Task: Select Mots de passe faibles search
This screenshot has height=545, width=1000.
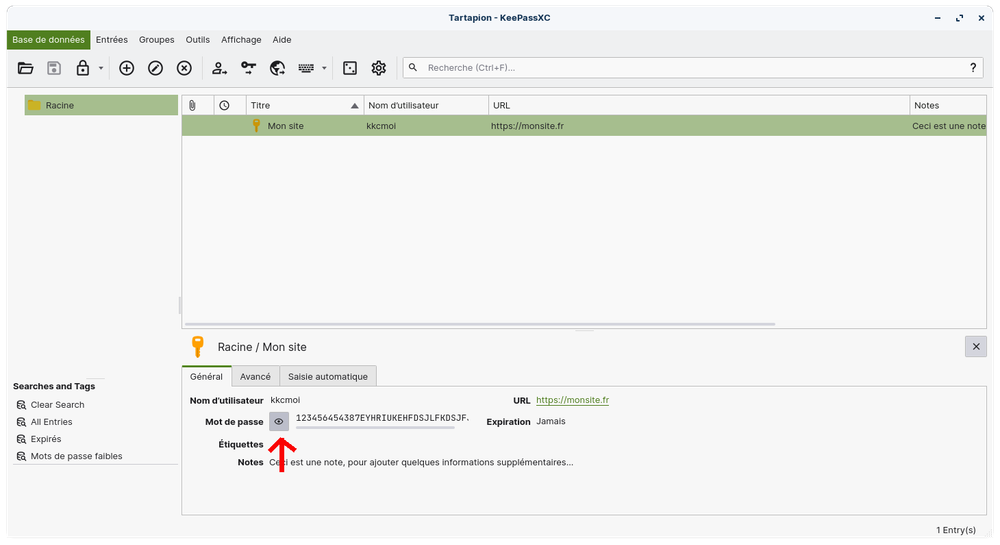Action: [76, 456]
